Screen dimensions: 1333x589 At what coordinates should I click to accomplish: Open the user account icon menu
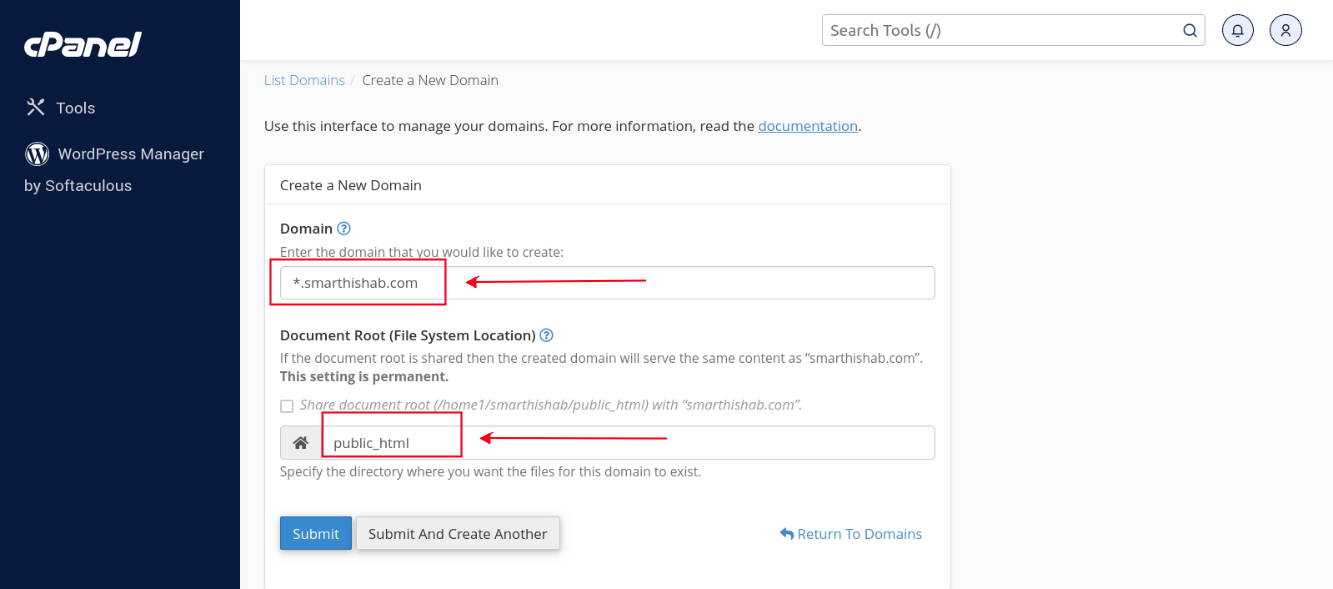(x=1285, y=30)
